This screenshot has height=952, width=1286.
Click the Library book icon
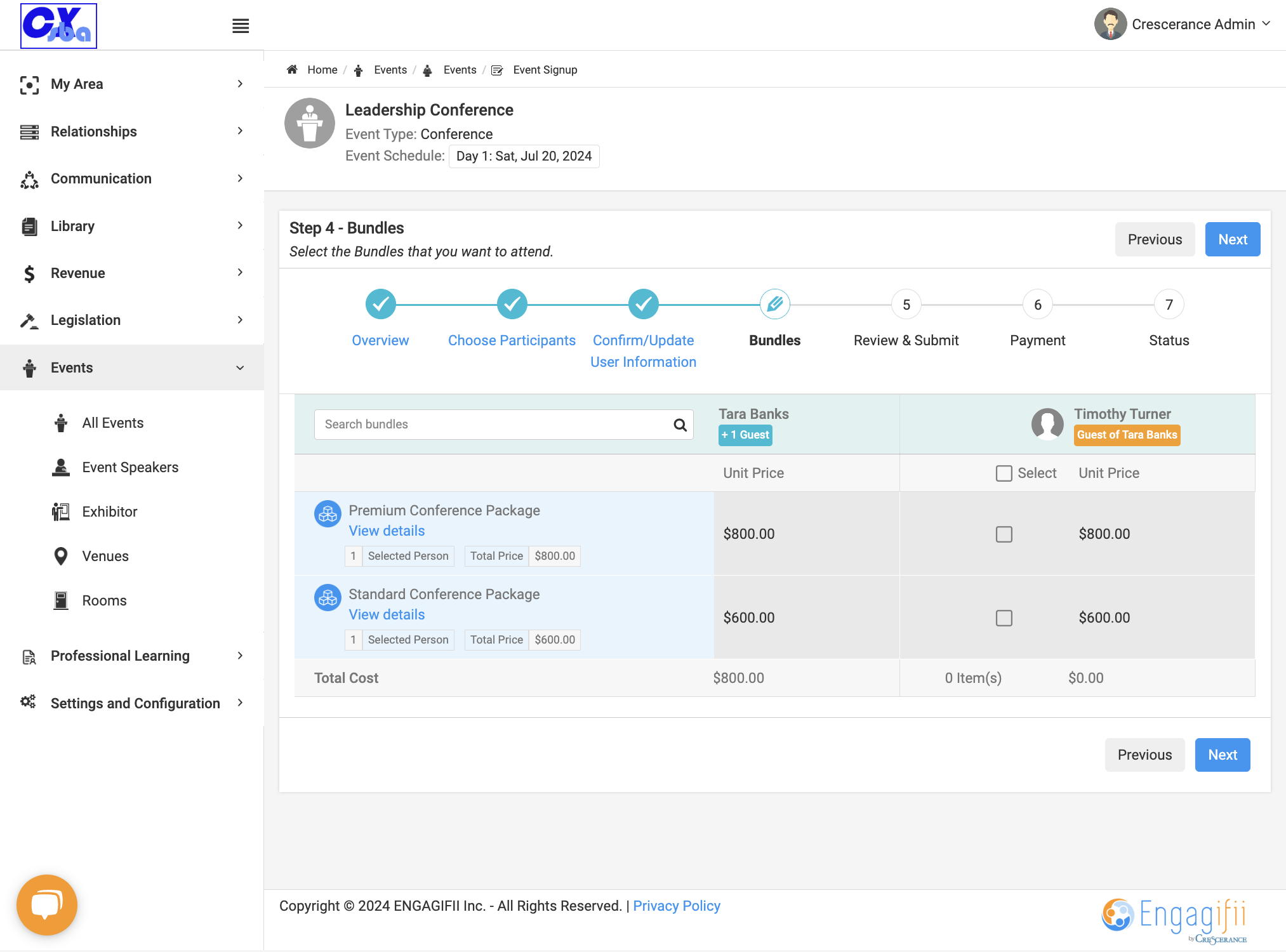click(29, 227)
